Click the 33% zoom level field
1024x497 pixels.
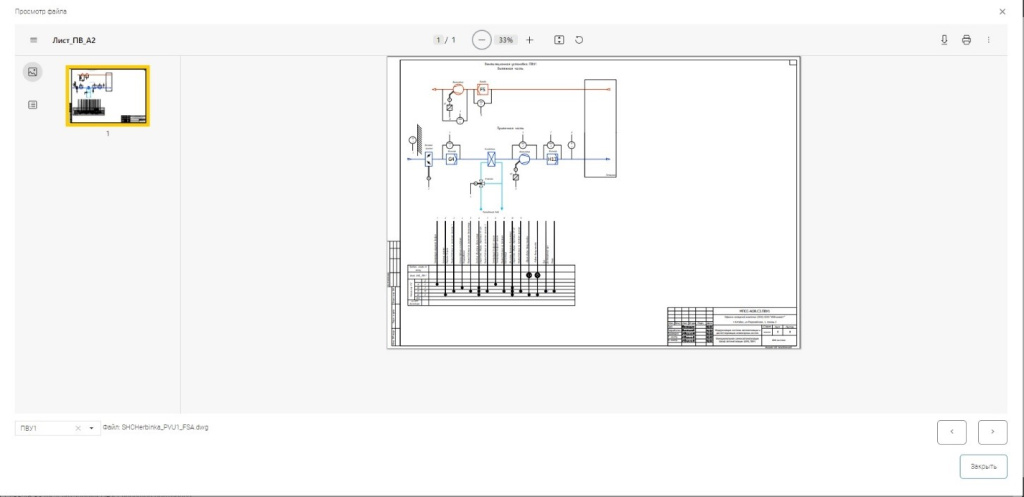(506, 40)
